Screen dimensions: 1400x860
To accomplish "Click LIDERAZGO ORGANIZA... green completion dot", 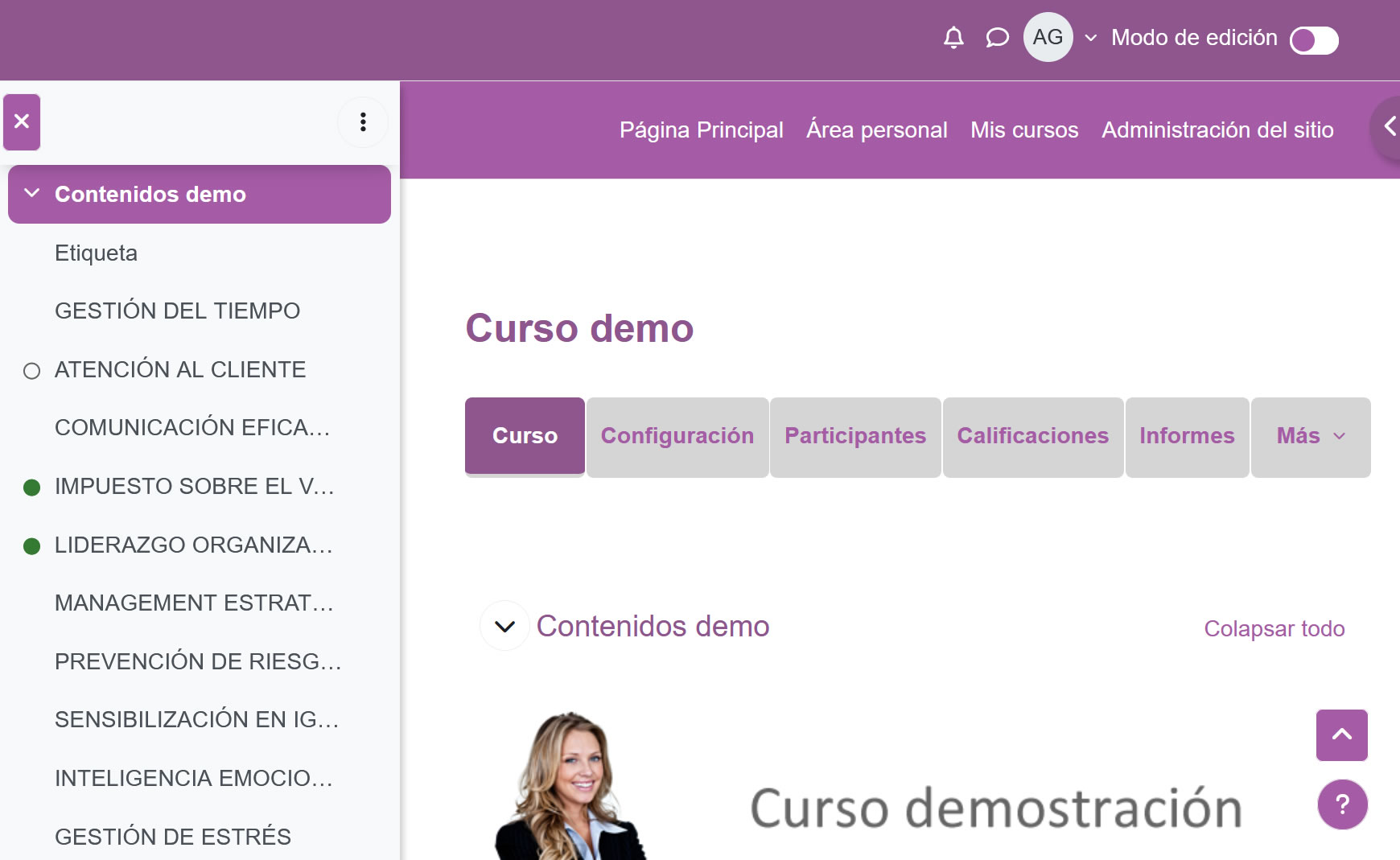I will 32,546.
